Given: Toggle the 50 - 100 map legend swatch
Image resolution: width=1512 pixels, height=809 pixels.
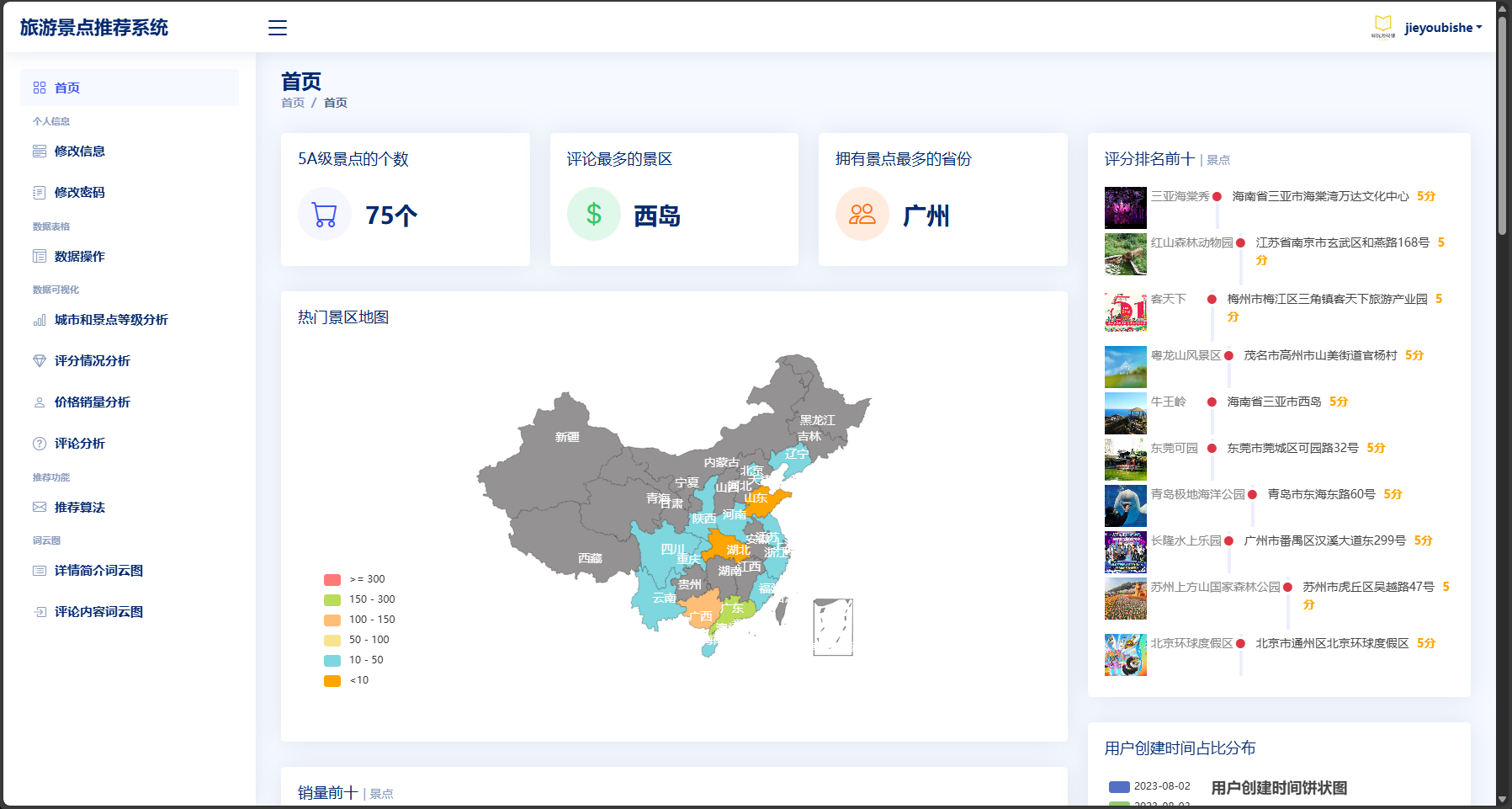Looking at the screenshot, I should (332, 640).
